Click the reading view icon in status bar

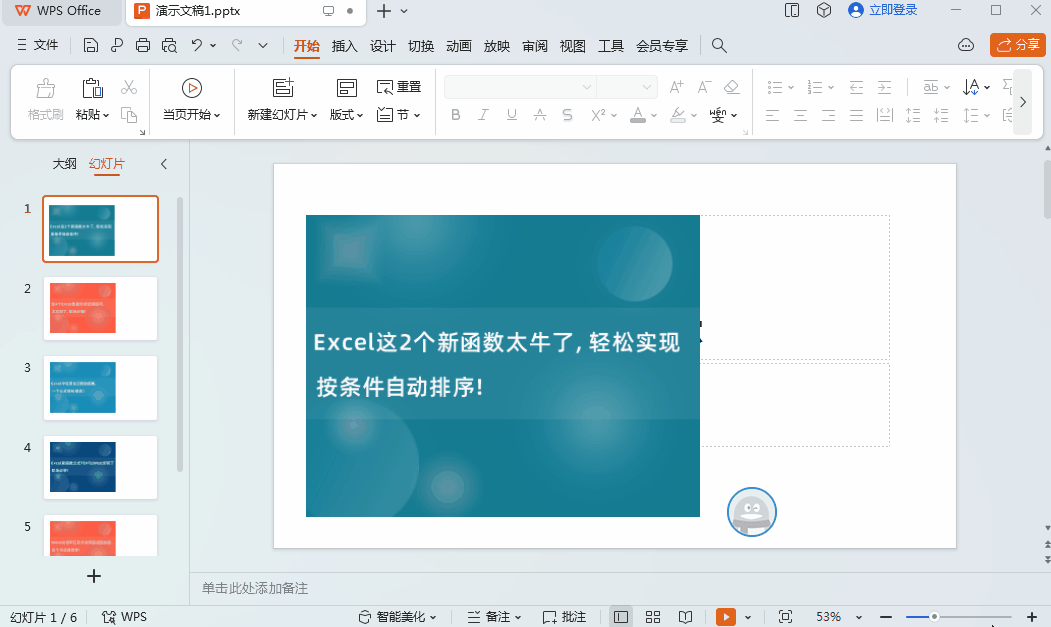[x=686, y=616]
